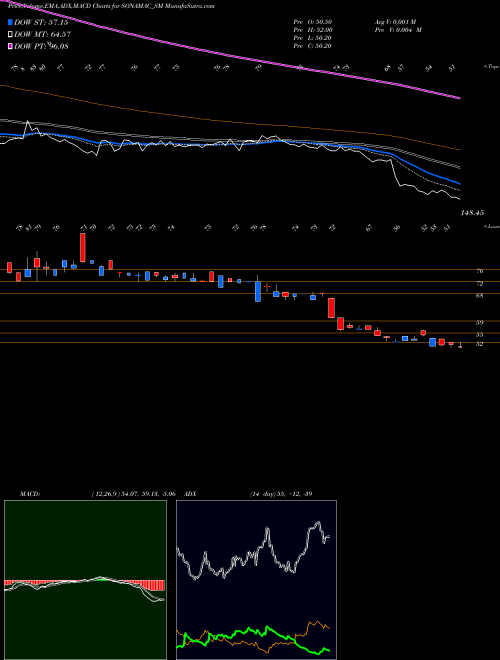The width and height of the screenshot is (500, 660).
Task: Click the Pre L: 50.20 value
Action: (x=312, y=38)
